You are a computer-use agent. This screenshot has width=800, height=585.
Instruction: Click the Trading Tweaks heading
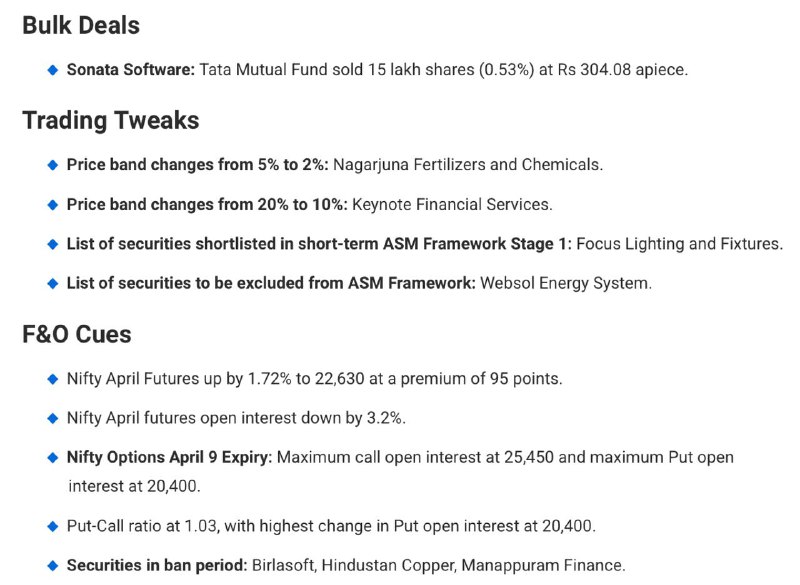(x=111, y=120)
